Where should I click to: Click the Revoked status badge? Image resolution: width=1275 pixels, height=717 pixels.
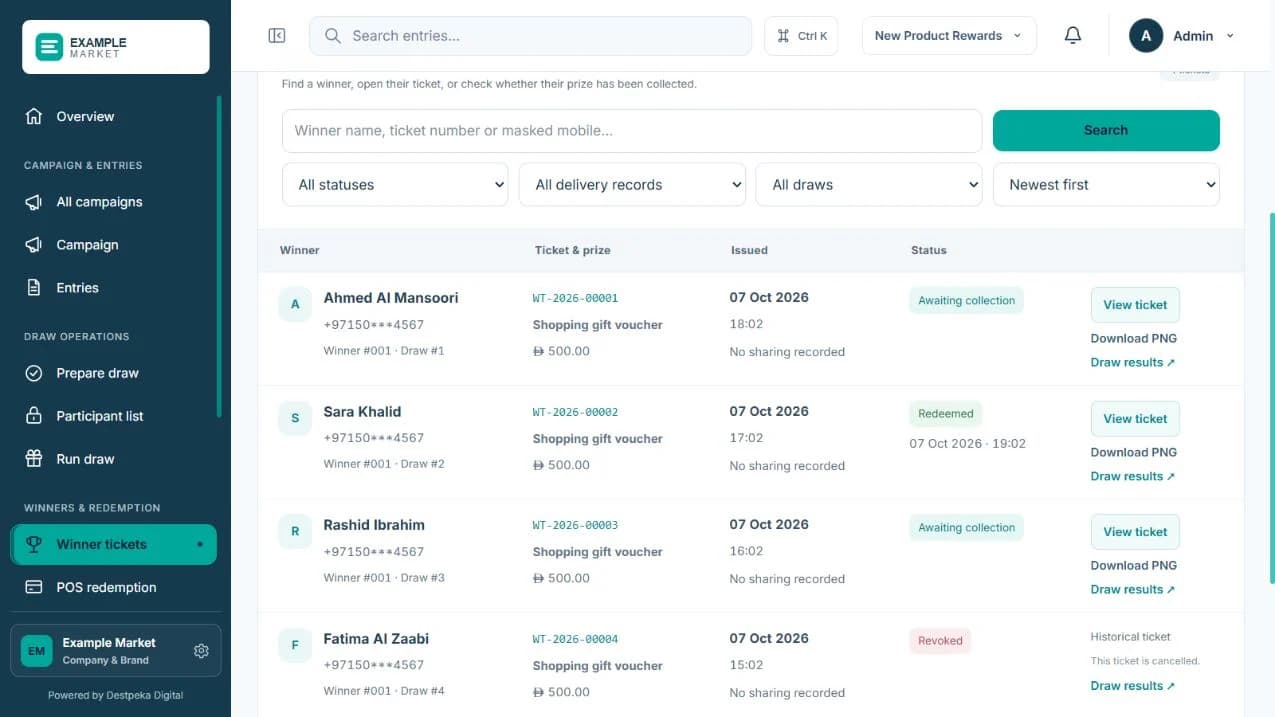(x=940, y=641)
